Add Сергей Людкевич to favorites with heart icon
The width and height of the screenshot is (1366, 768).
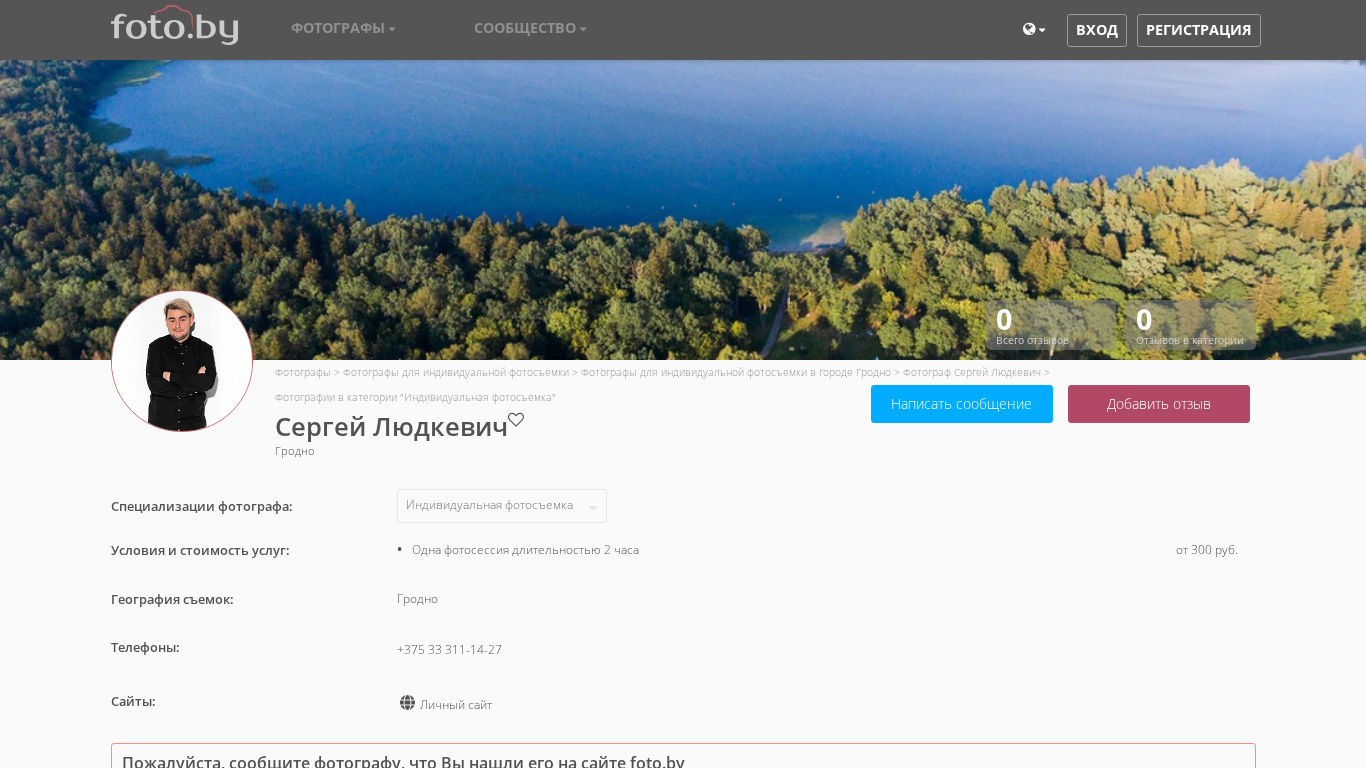(516, 420)
